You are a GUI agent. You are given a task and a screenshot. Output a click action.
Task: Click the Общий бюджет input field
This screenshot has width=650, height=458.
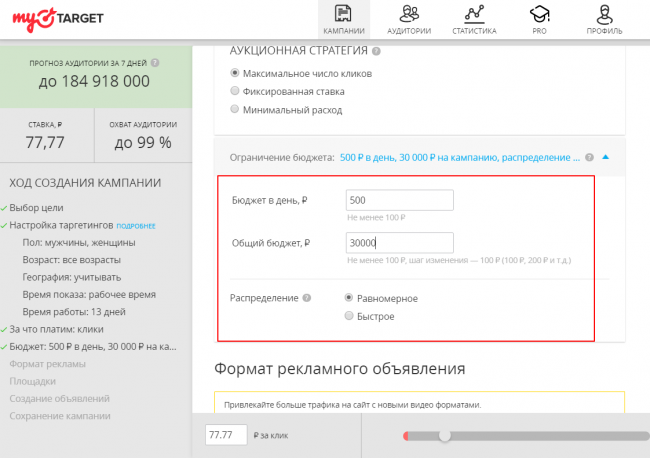point(398,243)
